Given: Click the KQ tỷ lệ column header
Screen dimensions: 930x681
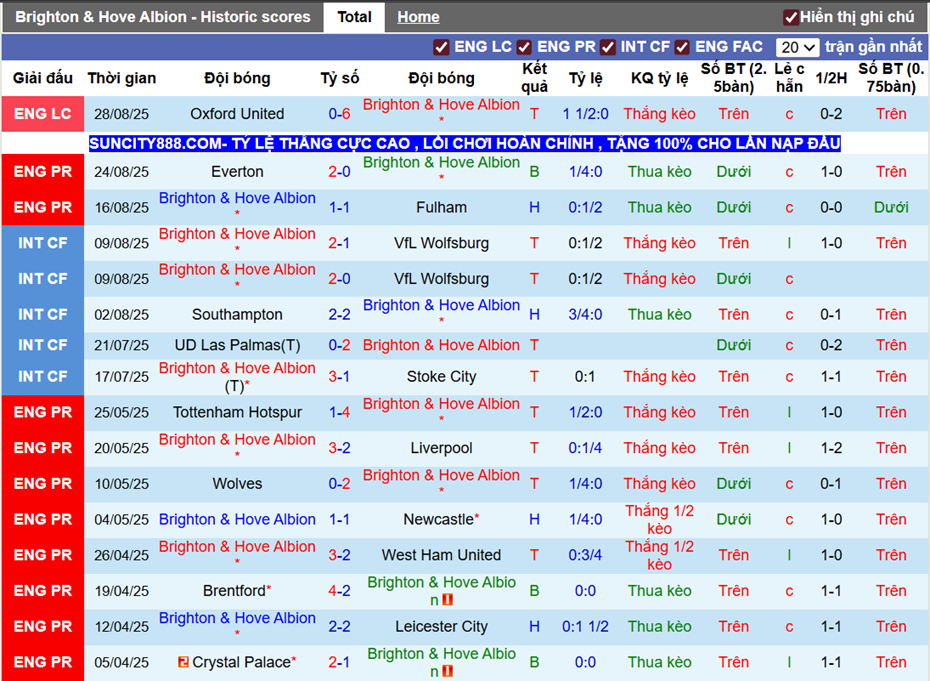Looking at the screenshot, I should pyautogui.click(x=660, y=78).
